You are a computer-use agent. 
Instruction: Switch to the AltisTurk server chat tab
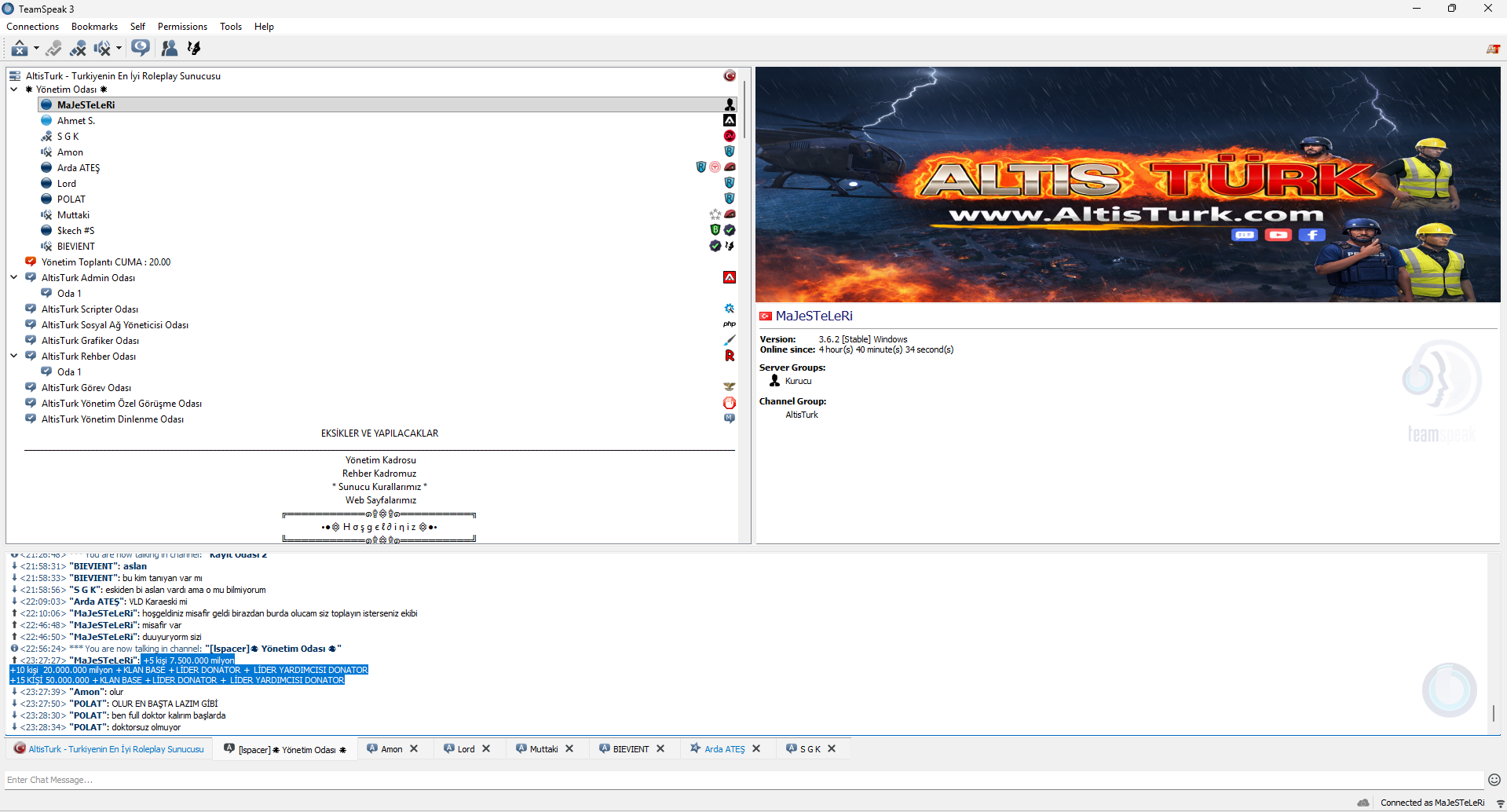click(x=109, y=749)
